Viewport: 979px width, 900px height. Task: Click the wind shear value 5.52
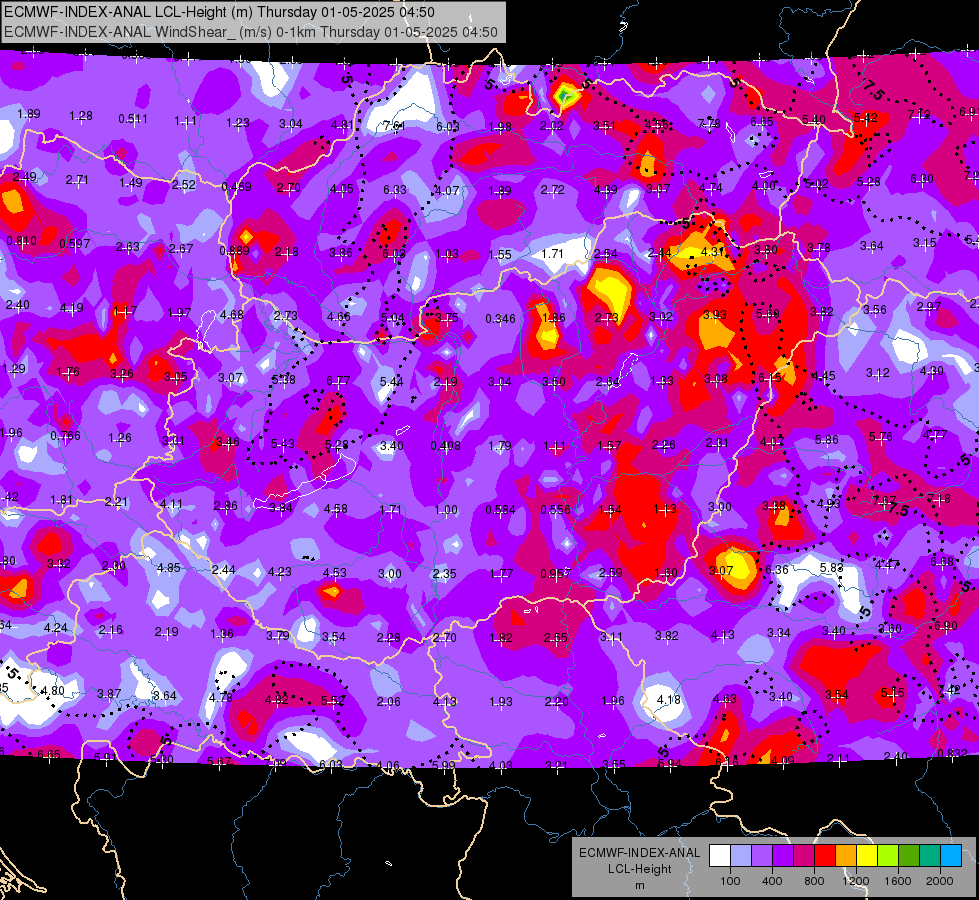tap(333, 701)
